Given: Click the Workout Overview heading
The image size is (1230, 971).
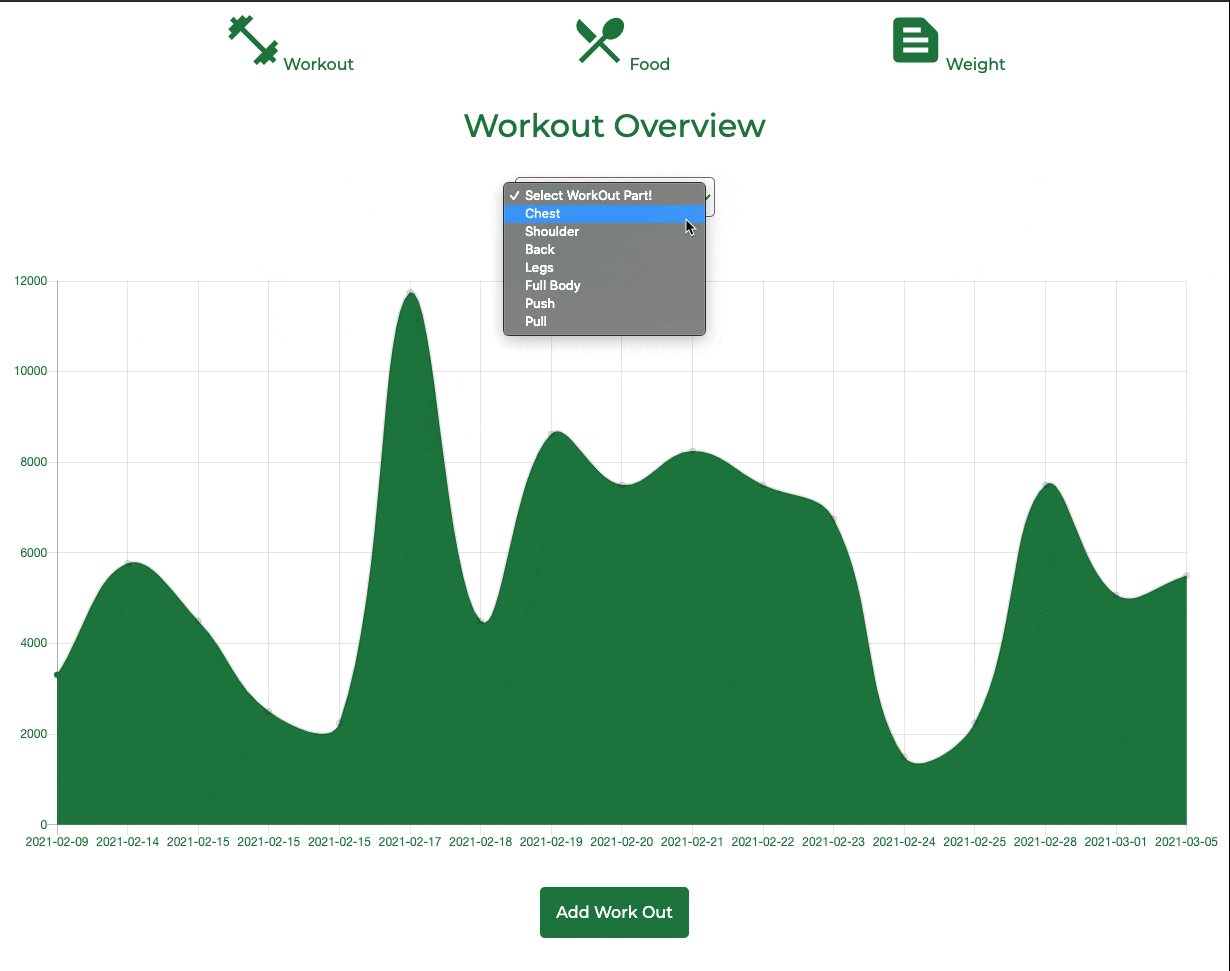Looking at the screenshot, I should pyautogui.click(x=614, y=126).
